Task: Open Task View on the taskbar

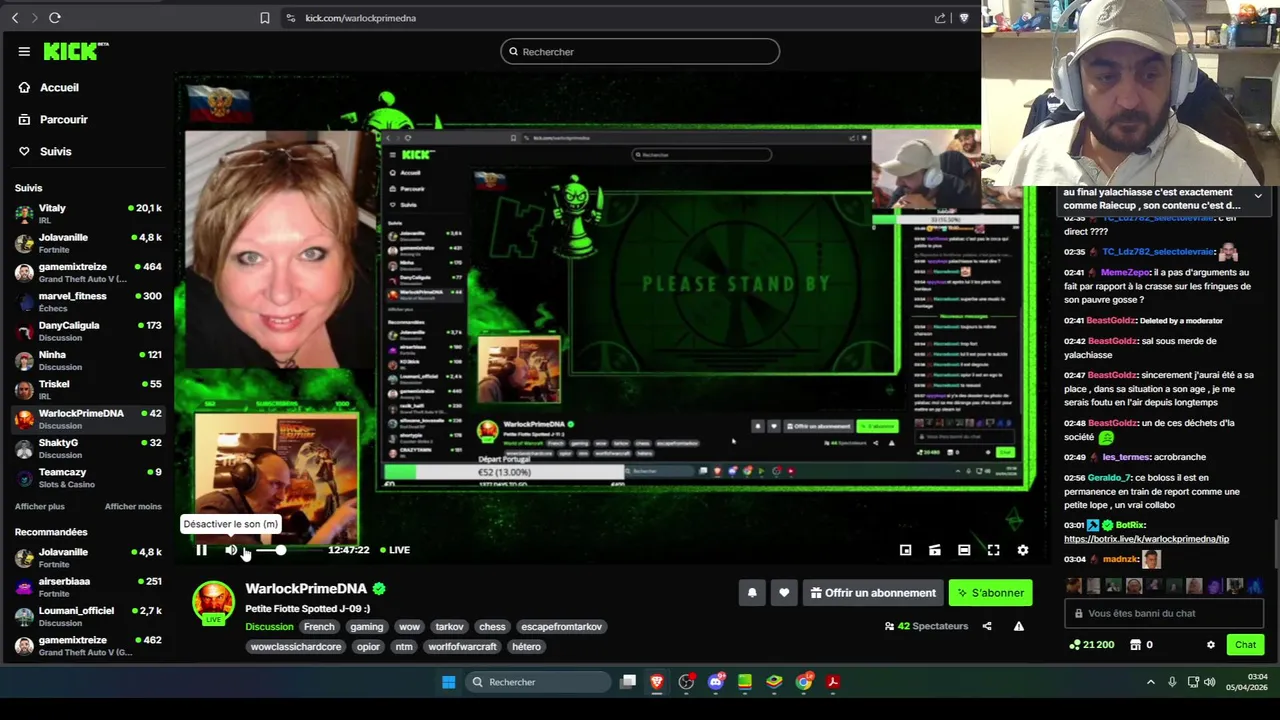Action: (628, 682)
